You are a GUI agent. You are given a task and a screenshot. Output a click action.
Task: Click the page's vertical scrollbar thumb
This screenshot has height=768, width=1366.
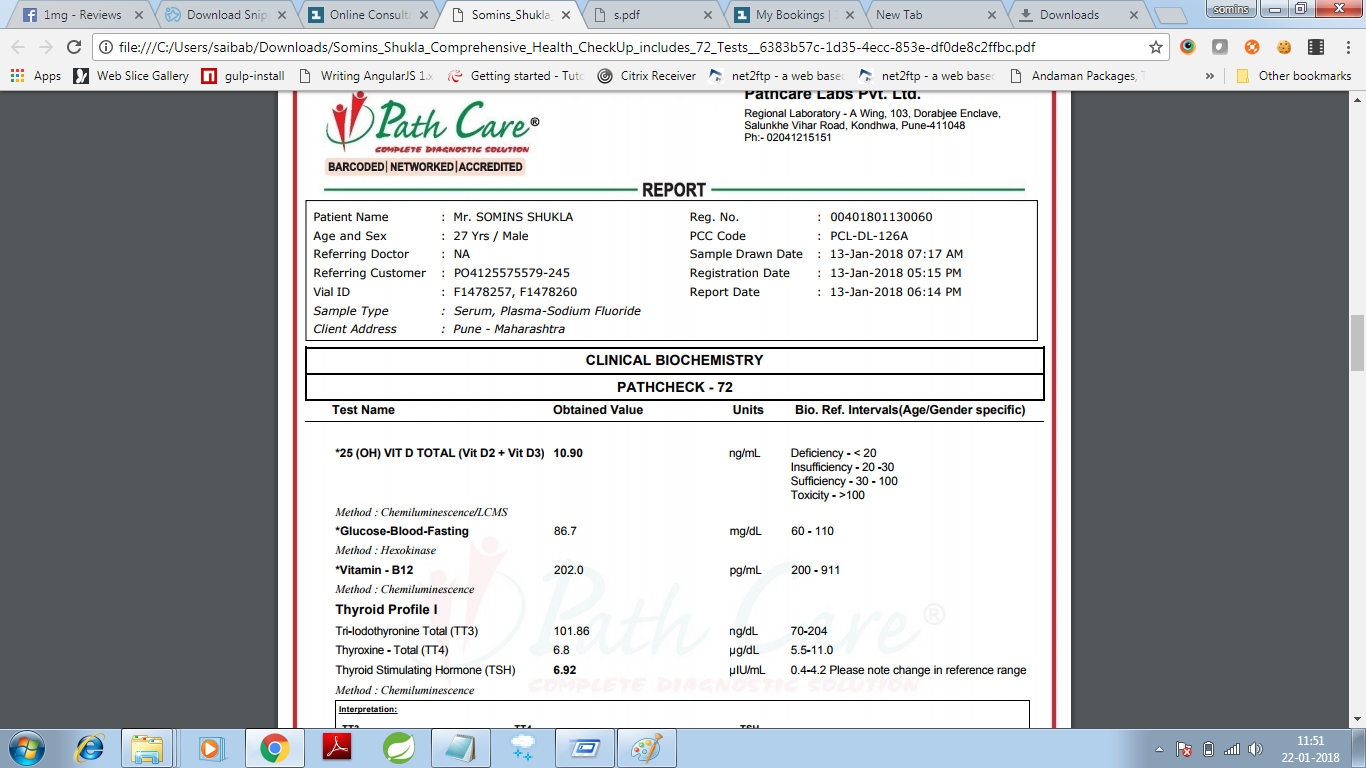click(1357, 342)
